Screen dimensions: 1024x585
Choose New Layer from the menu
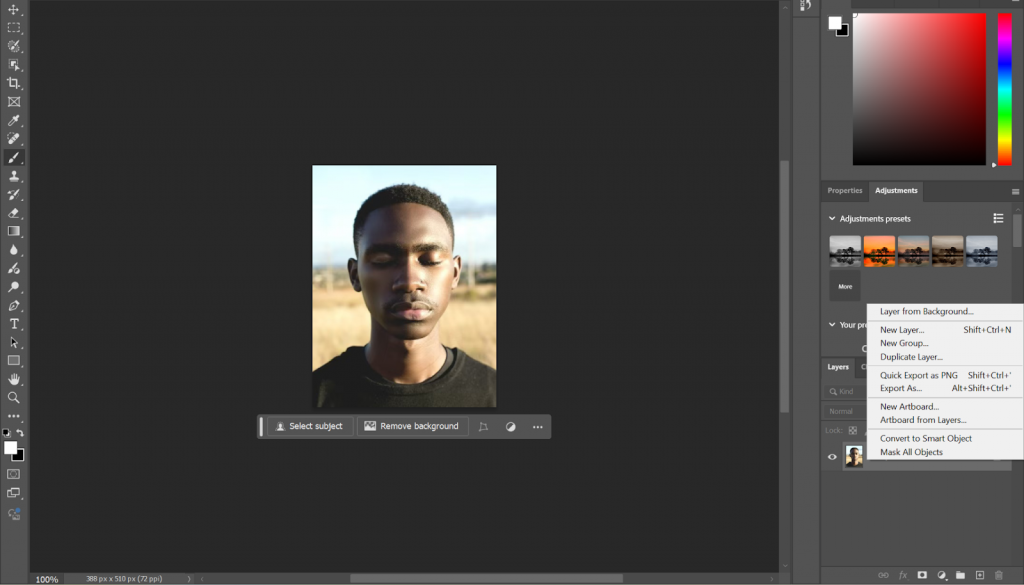[x=902, y=330]
